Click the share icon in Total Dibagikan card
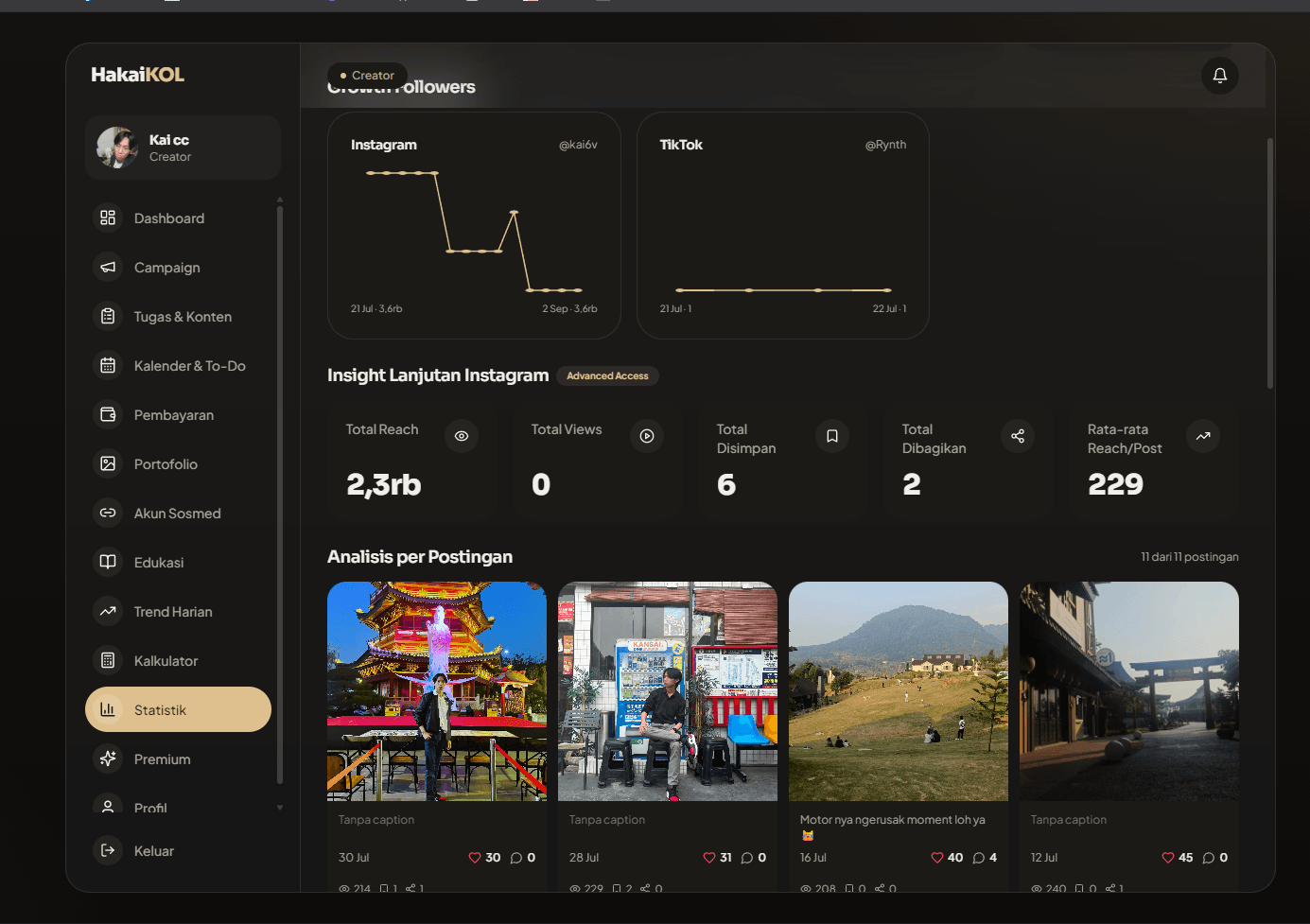The width and height of the screenshot is (1310, 924). [x=1018, y=436]
